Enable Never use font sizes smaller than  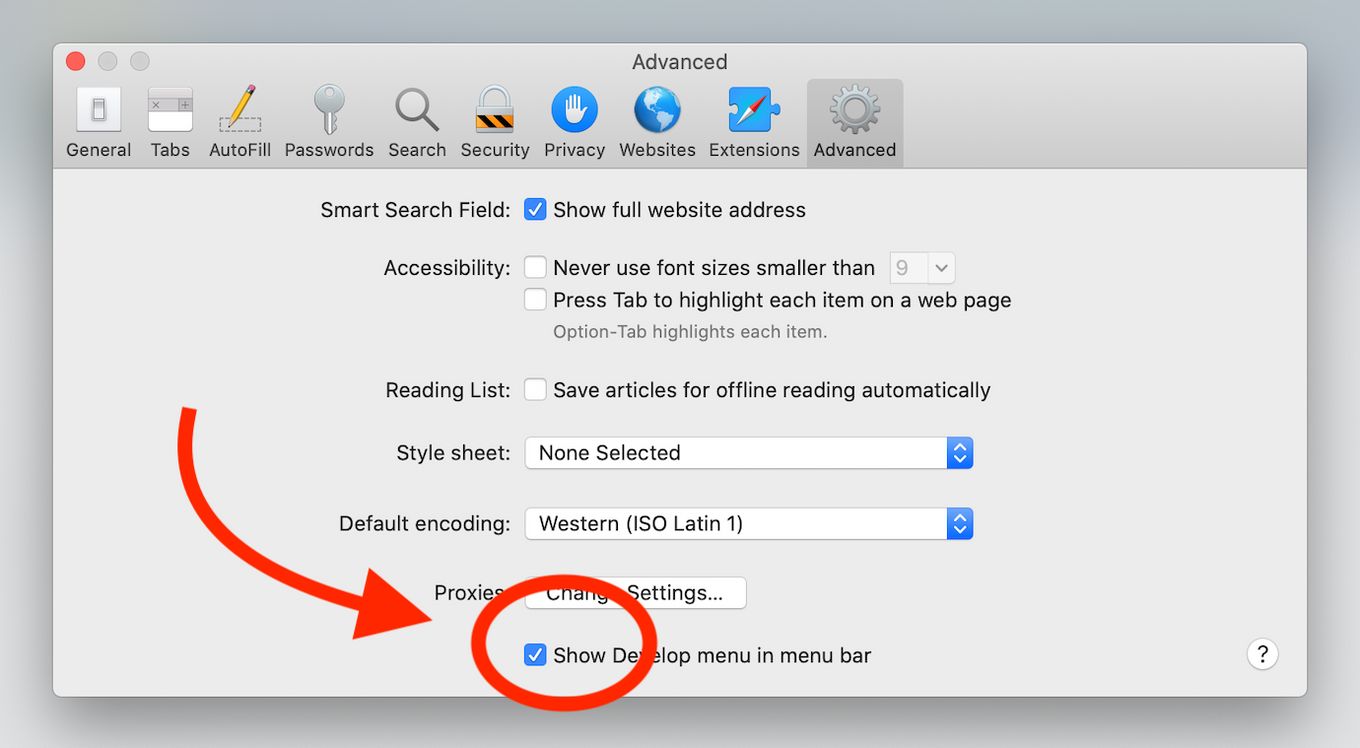click(x=535, y=267)
